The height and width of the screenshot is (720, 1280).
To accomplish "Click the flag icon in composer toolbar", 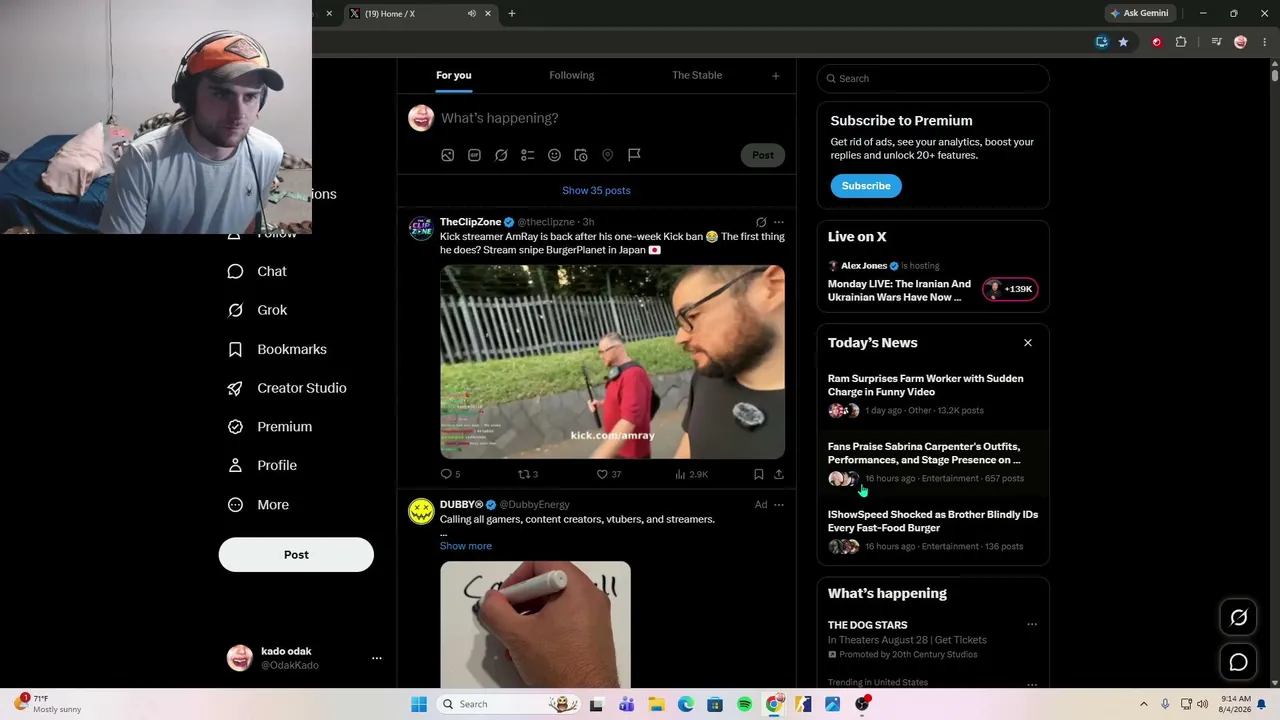I will (x=634, y=155).
